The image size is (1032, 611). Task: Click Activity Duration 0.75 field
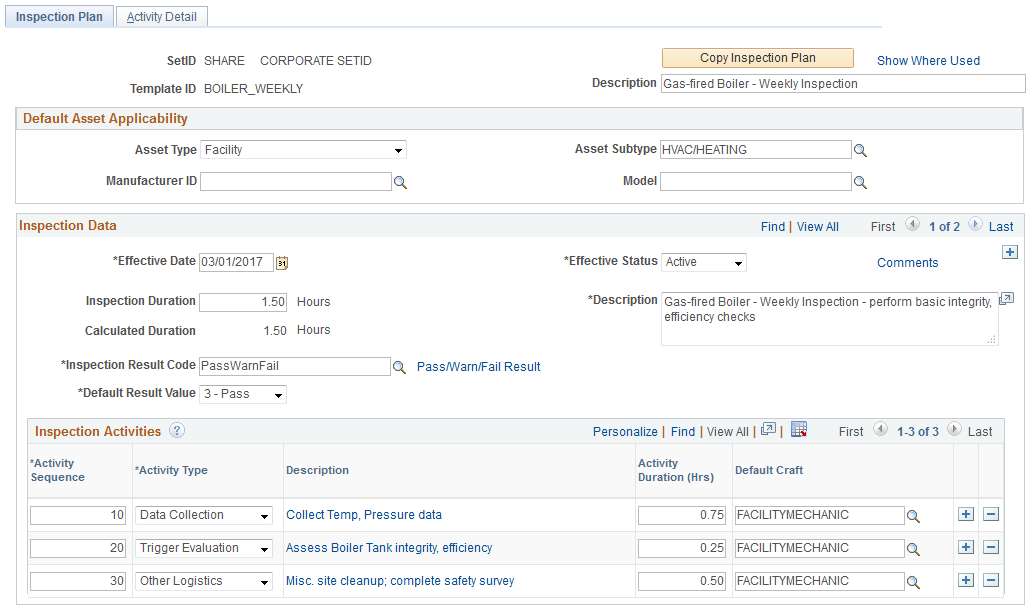682,516
